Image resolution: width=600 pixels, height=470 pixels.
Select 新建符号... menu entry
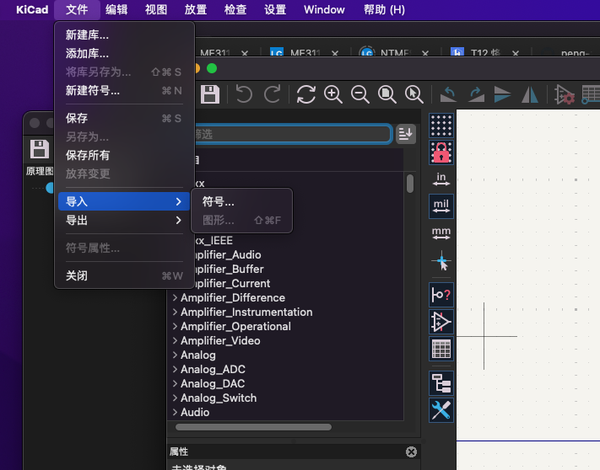124,91
